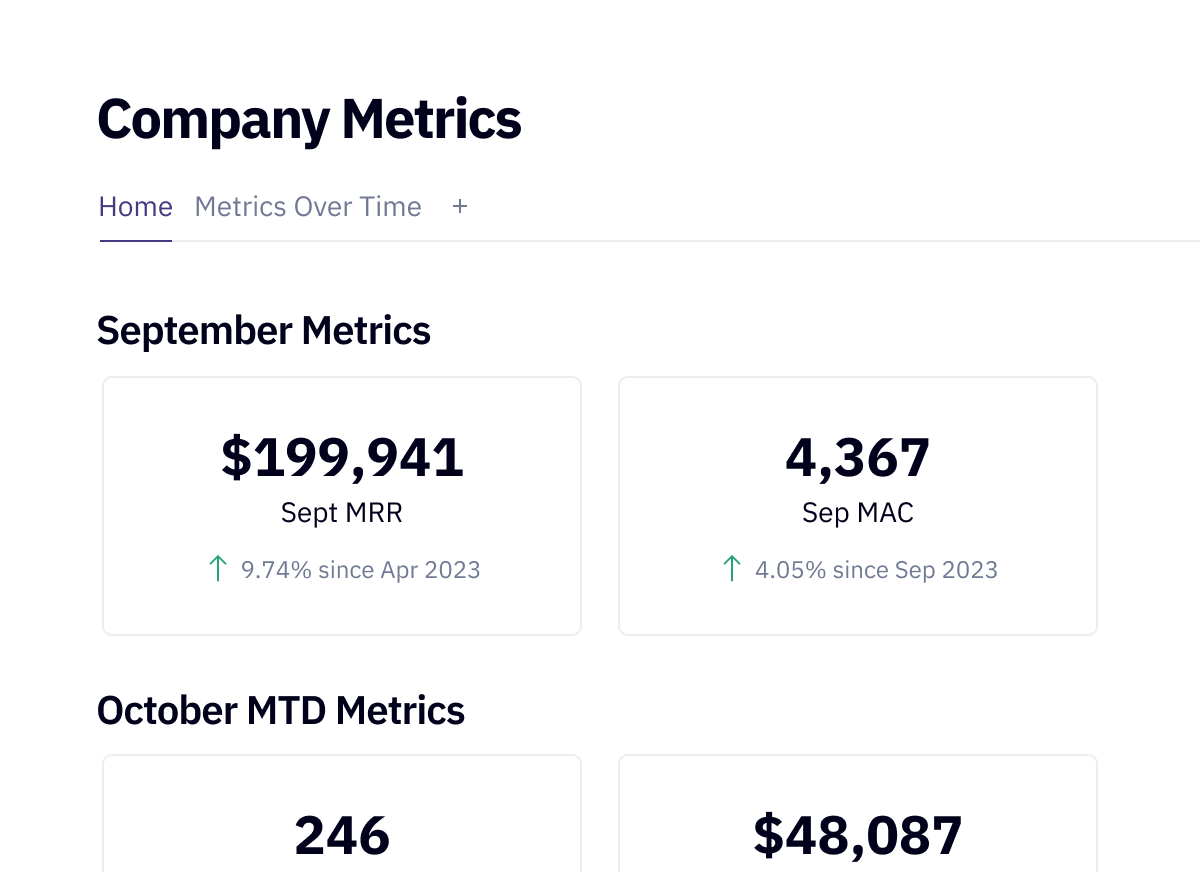1200x872 pixels.
Task: Click the green up arrow on Sep MAC card
Action: (733, 568)
